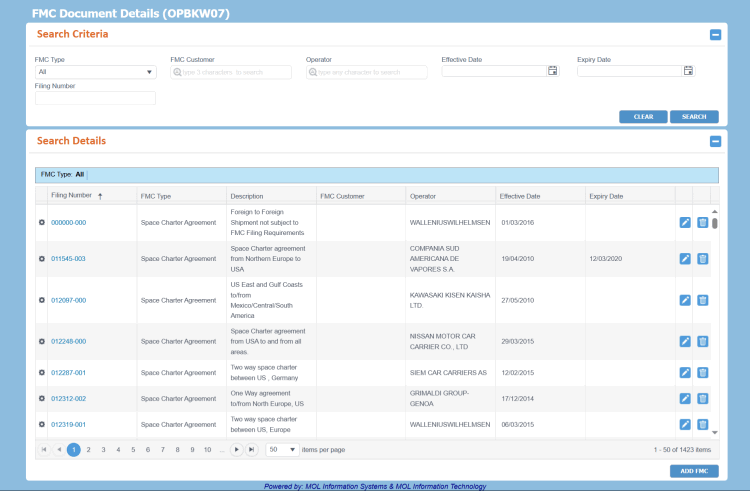Go to page 5 of results
The width and height of the screenshot is (750, 491).
click(133, 450)
